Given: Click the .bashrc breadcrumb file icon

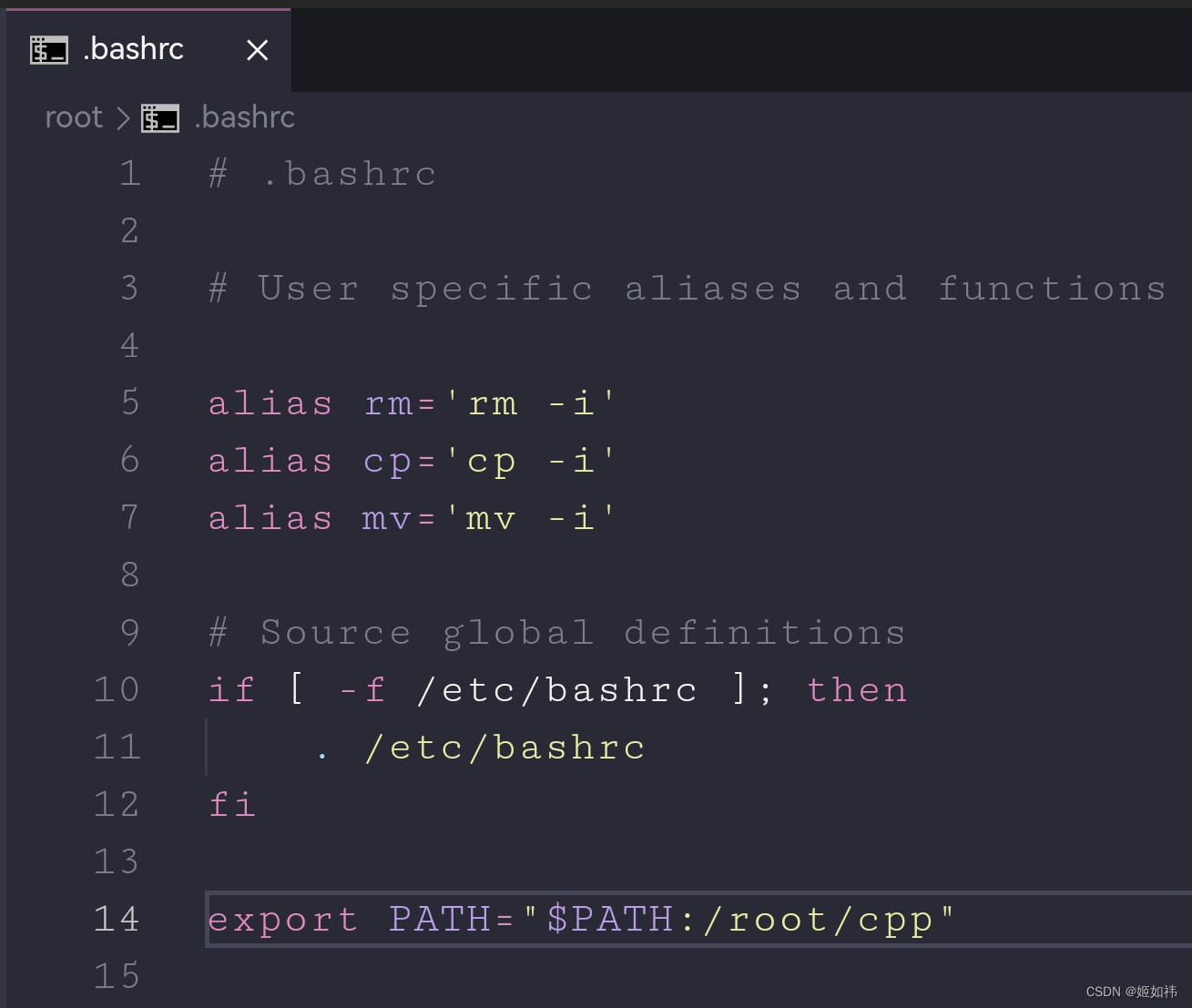Looking at the screenshot, I should [x=160, y=118].
